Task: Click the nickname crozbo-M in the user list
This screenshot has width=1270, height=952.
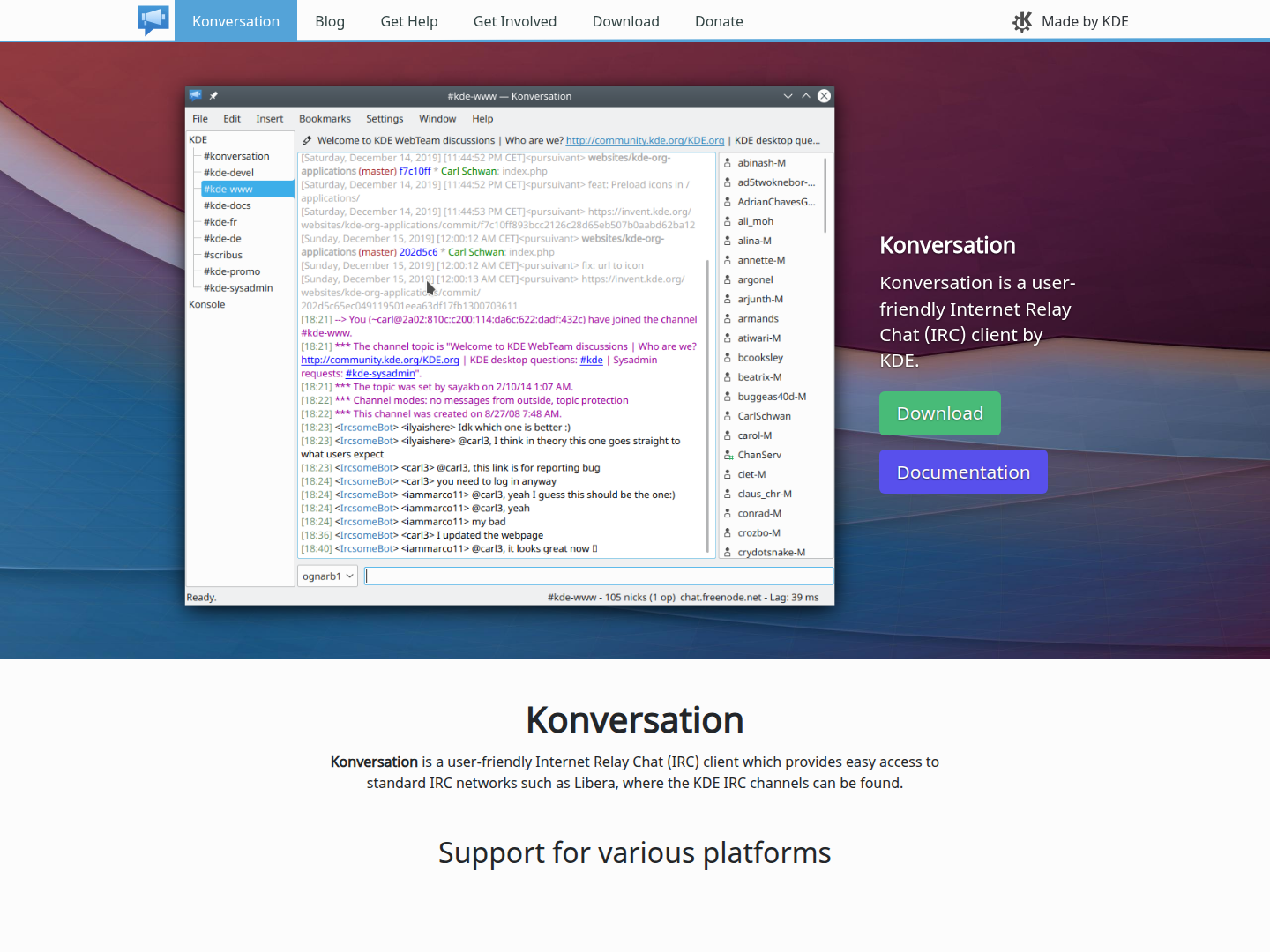Action: tap(759, 533)
